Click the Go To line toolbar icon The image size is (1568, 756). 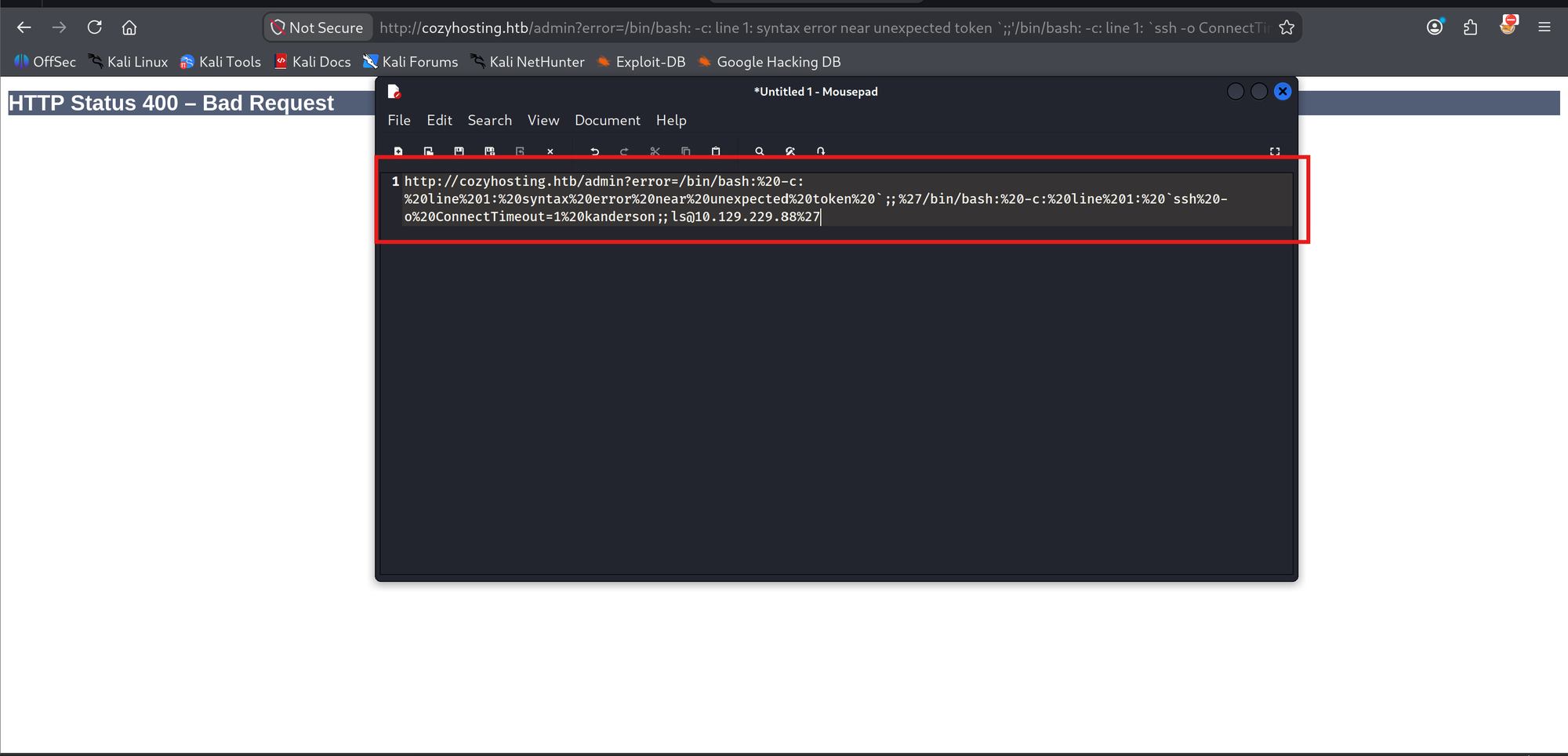[820, 151]
